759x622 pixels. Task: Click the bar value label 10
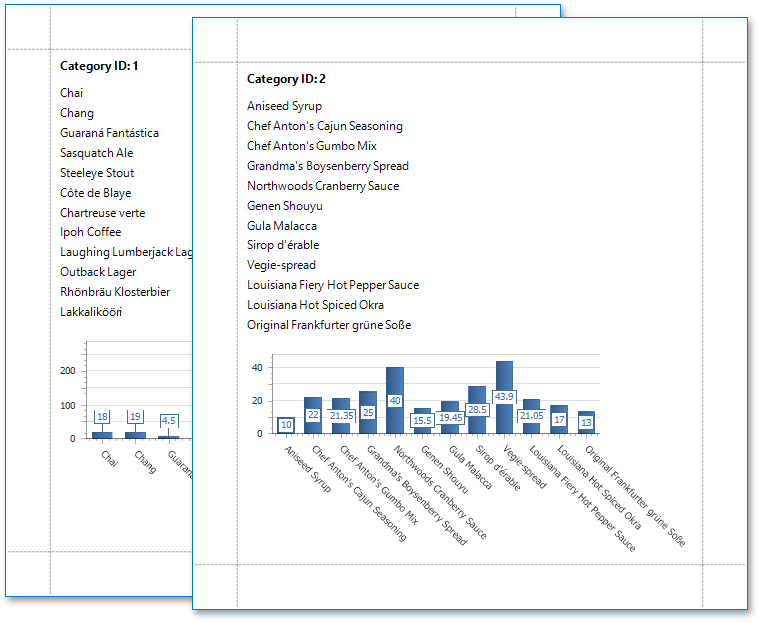click(x=286, y=425)
